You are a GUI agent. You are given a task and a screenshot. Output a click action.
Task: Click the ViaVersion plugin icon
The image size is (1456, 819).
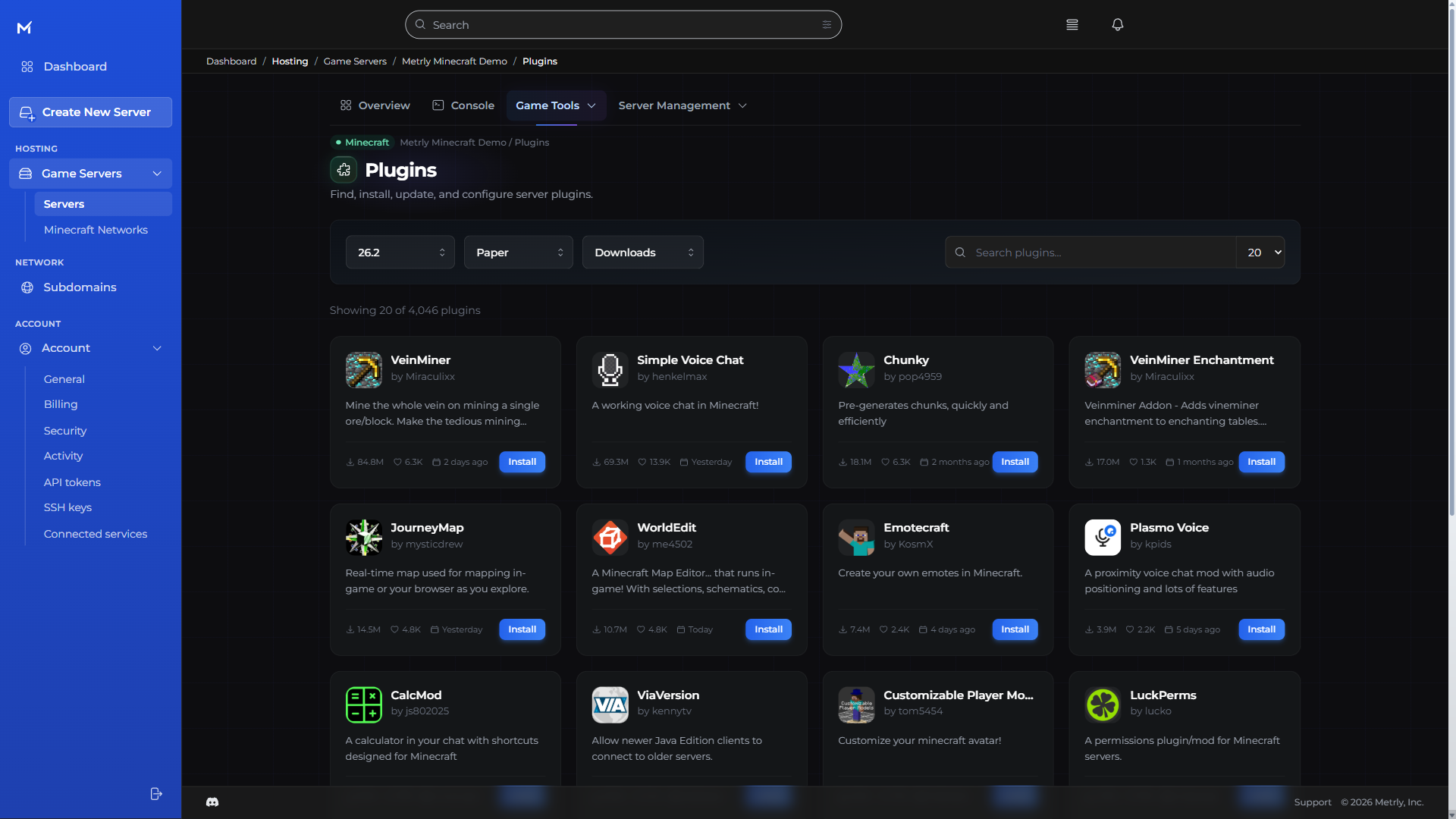(x=610, y=705)
